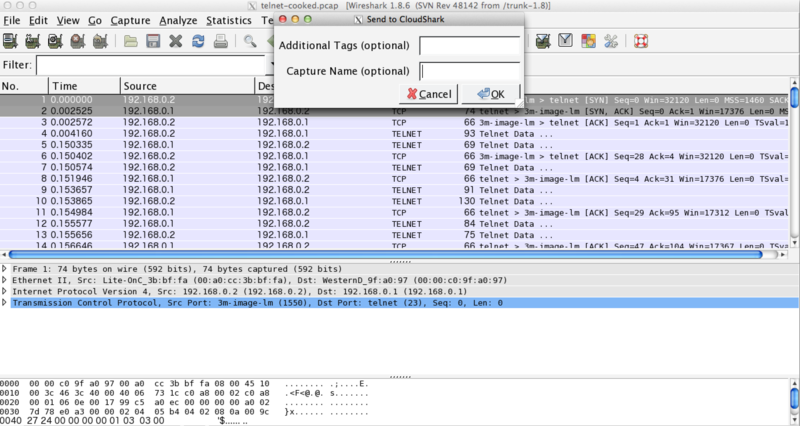
Task: Sort packets by Time column
Action: [84, 86]
